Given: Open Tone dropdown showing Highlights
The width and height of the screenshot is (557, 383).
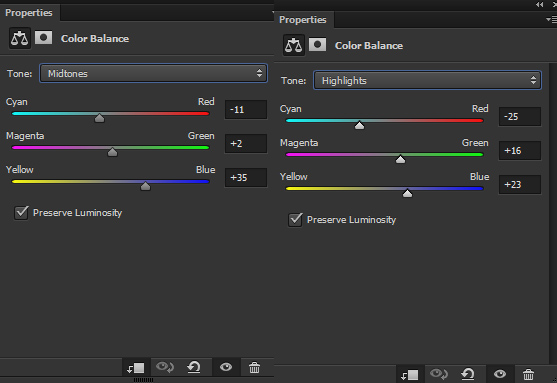Looking at the screenshot, I should coord(427,80).
